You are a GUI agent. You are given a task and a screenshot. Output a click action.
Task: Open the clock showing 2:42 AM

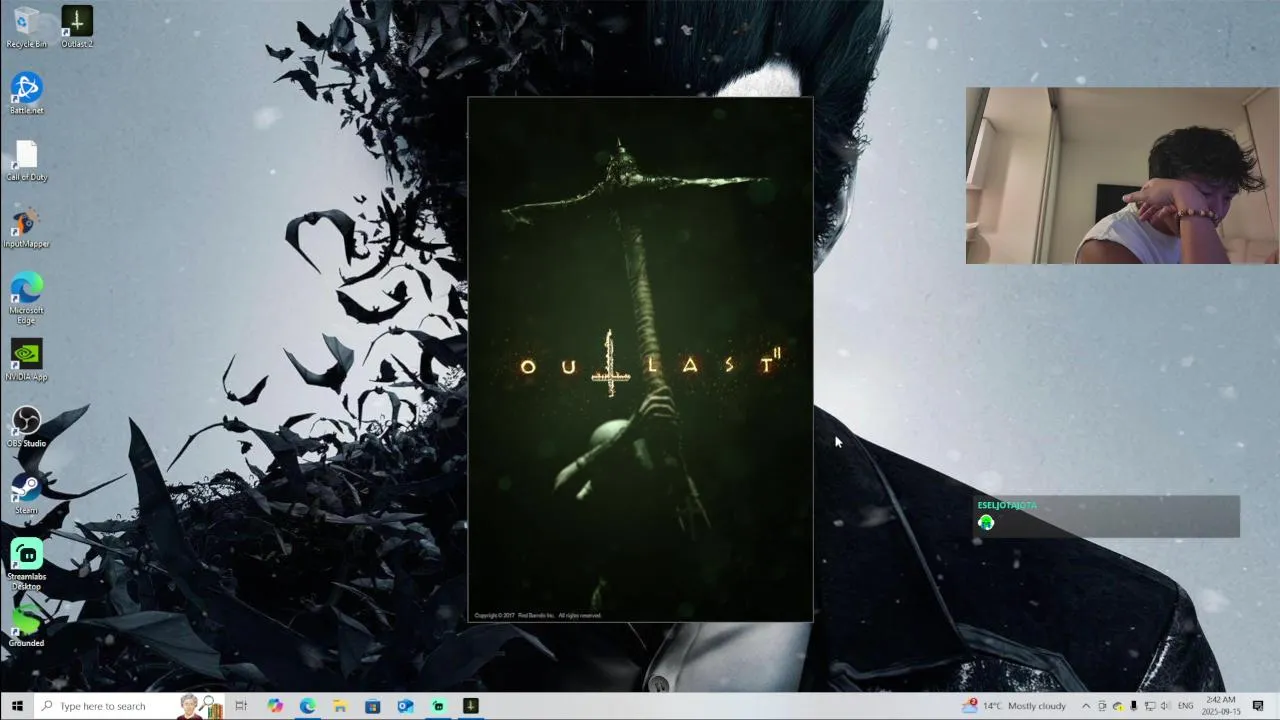coord(1221,706)
